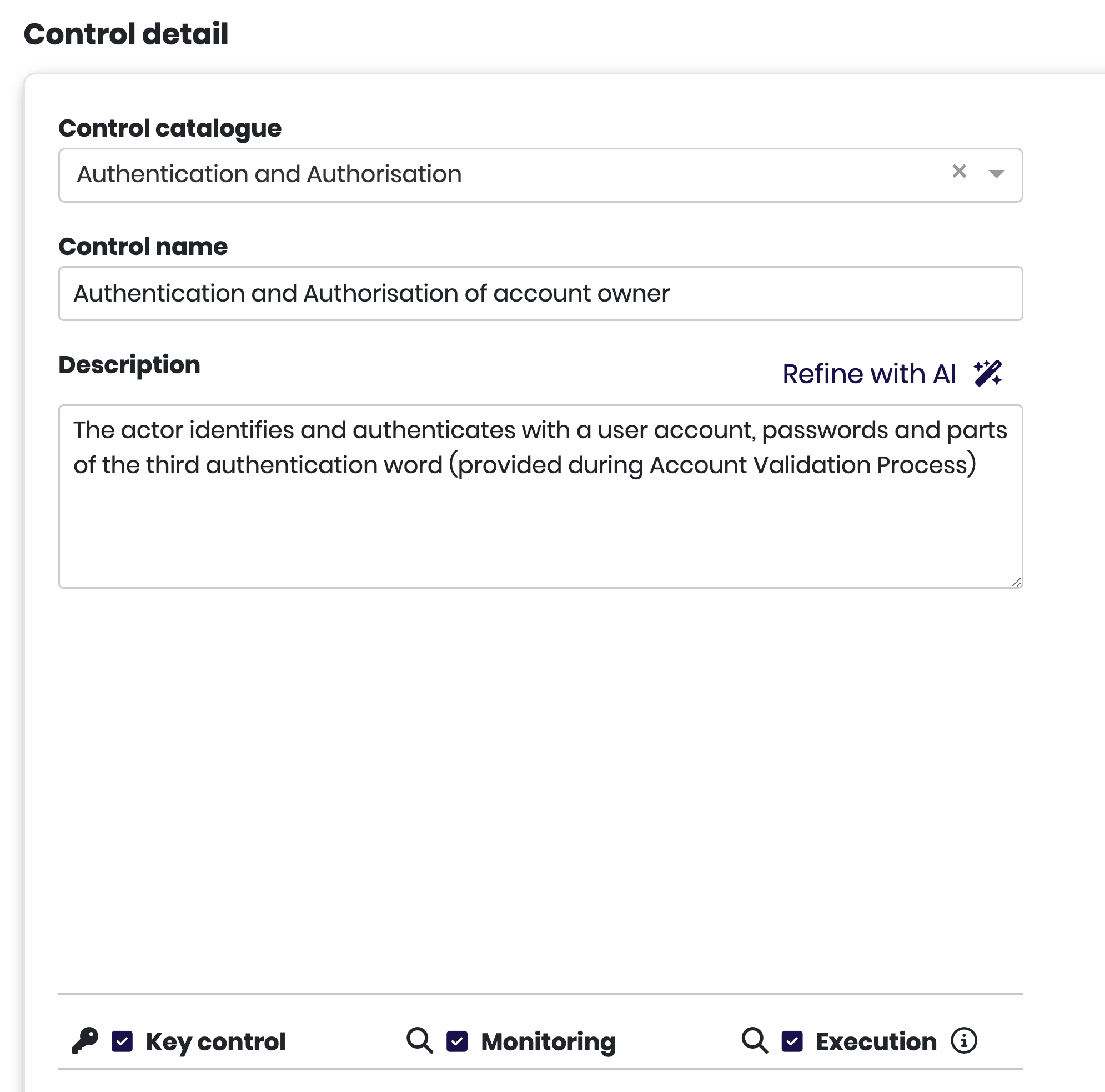The image size is (1105, 1092).
Task: Click the magnifier icon beside Execution
Action: pyautogui.click(x=755, y=1040)
